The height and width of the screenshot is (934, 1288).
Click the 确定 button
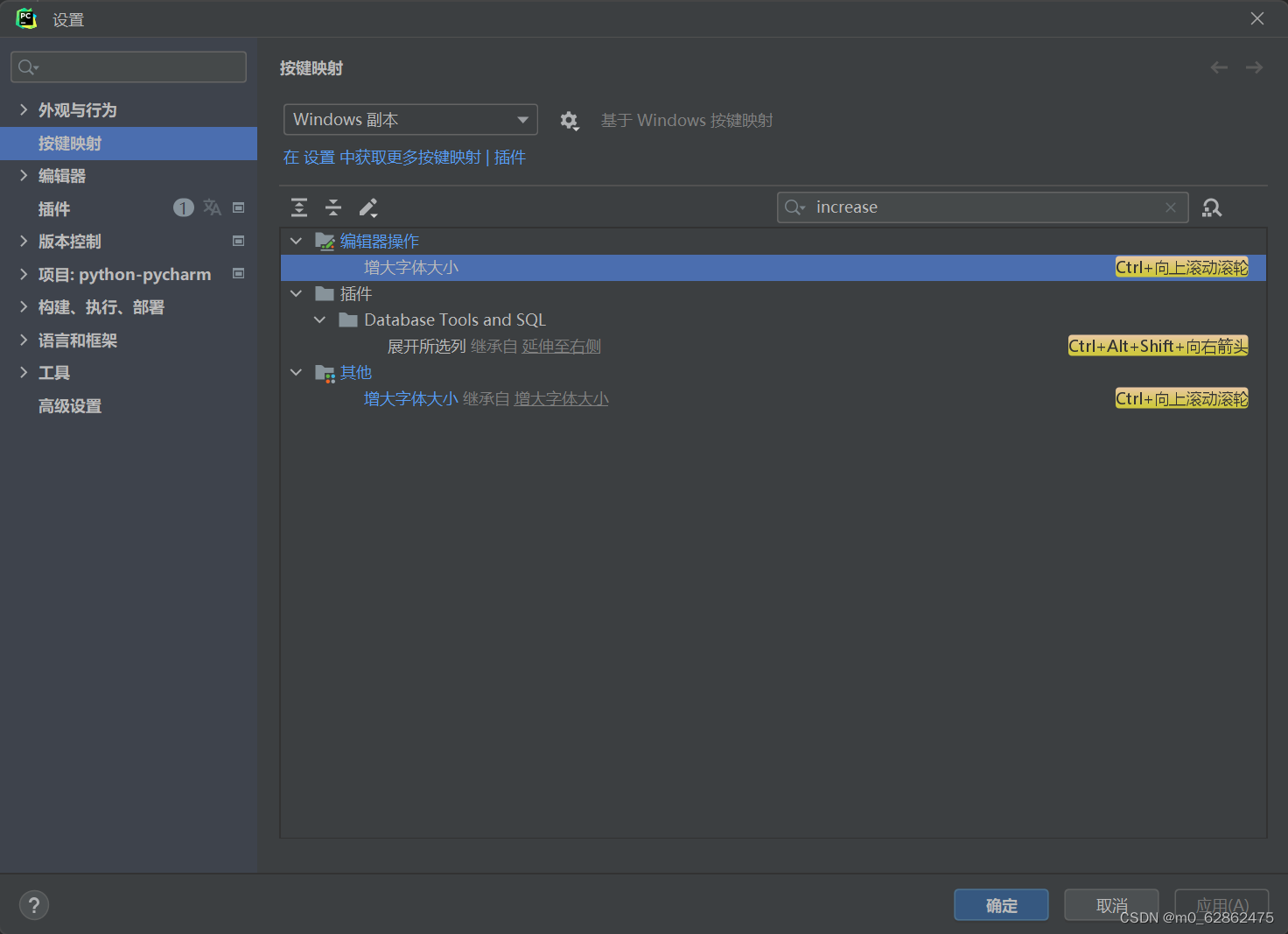click(1001, 904)
